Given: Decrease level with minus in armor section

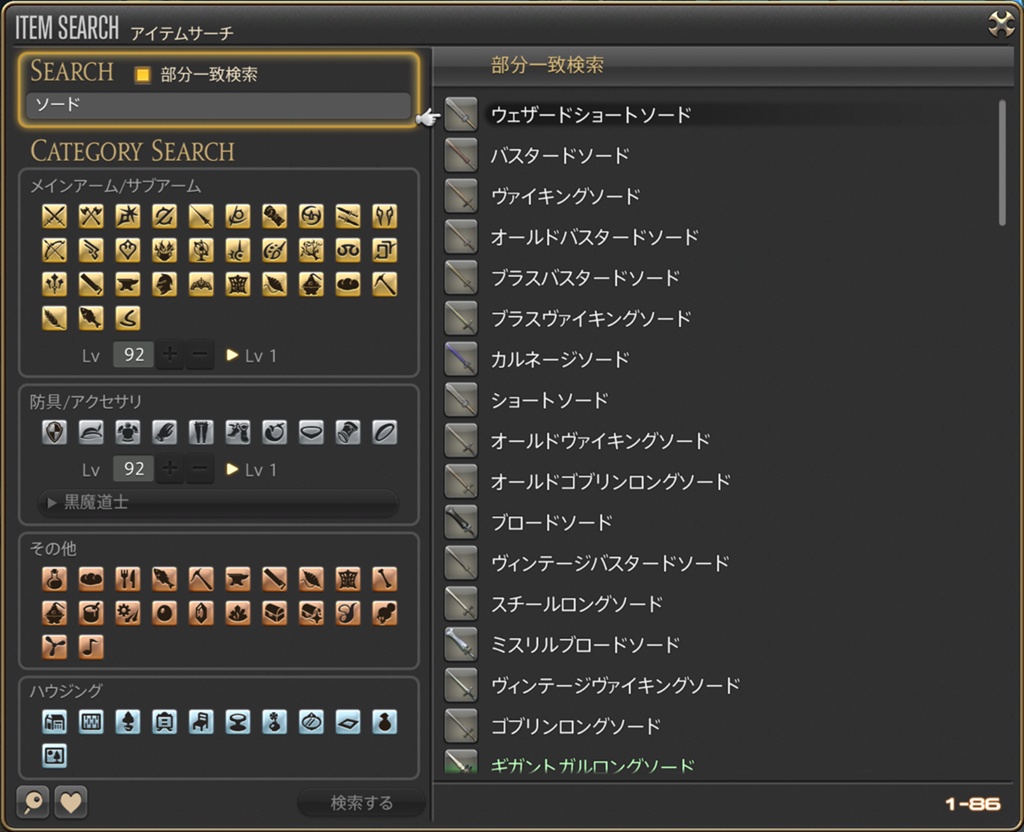Looking at the screenshot, I should 200,469.
